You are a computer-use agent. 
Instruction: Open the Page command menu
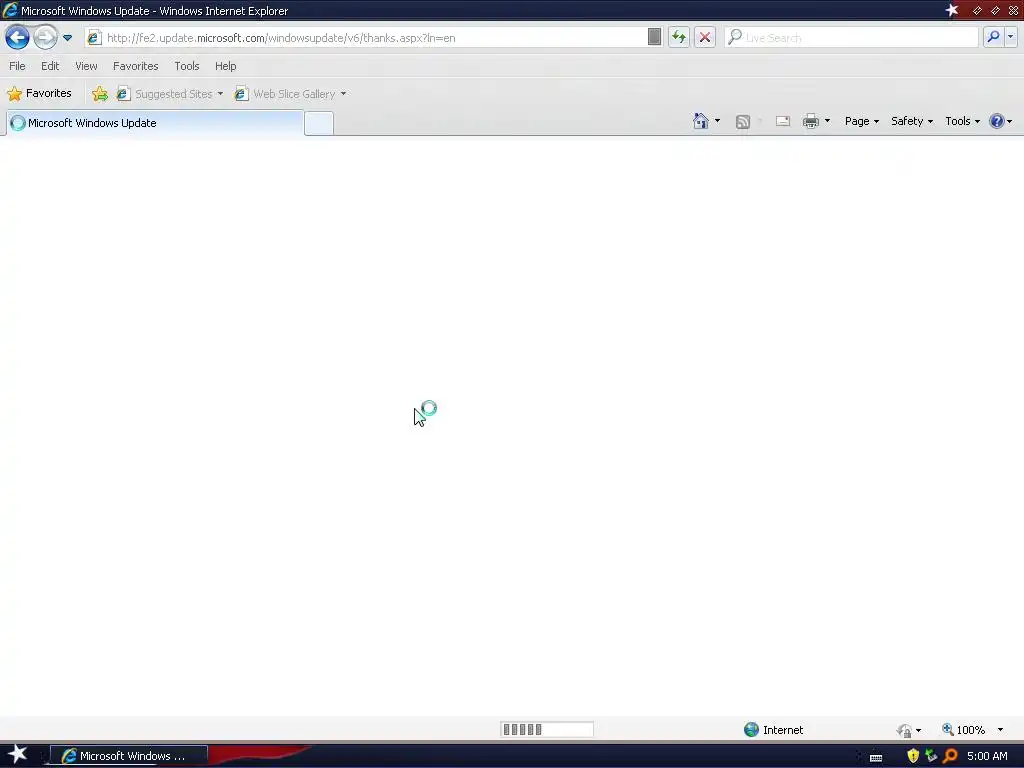point(861,121)
